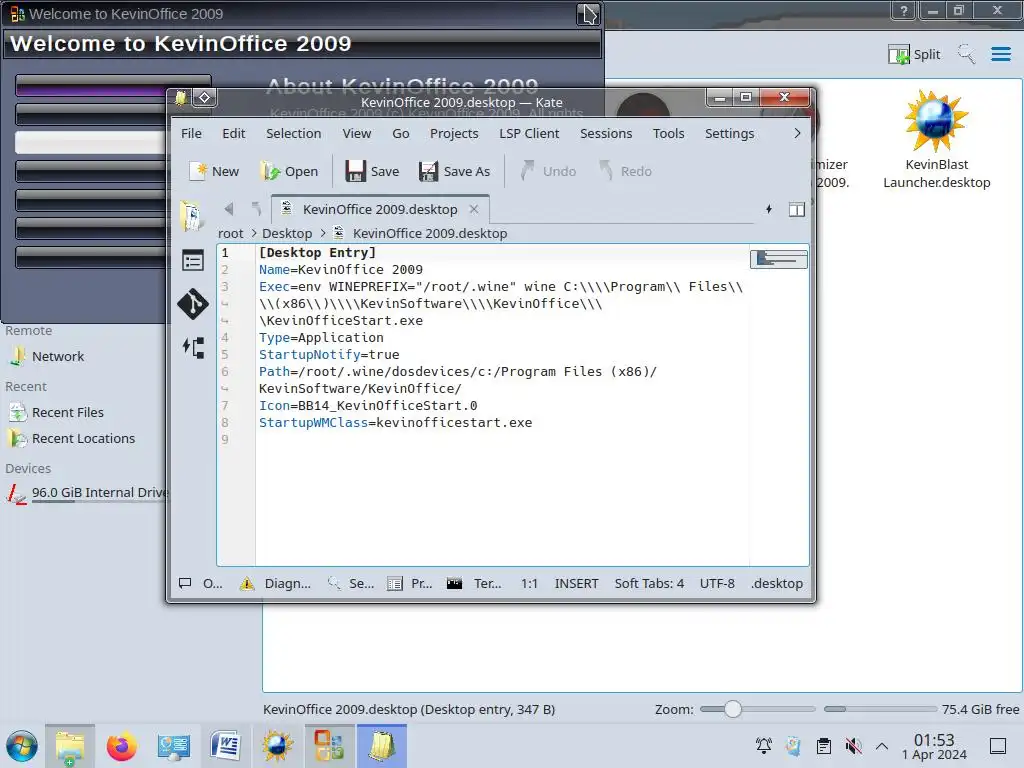The height and width of the screenshot is (768, 1024).
Task: Open the Dolphin hamburger menu
Action: (x=1000, y=54)
